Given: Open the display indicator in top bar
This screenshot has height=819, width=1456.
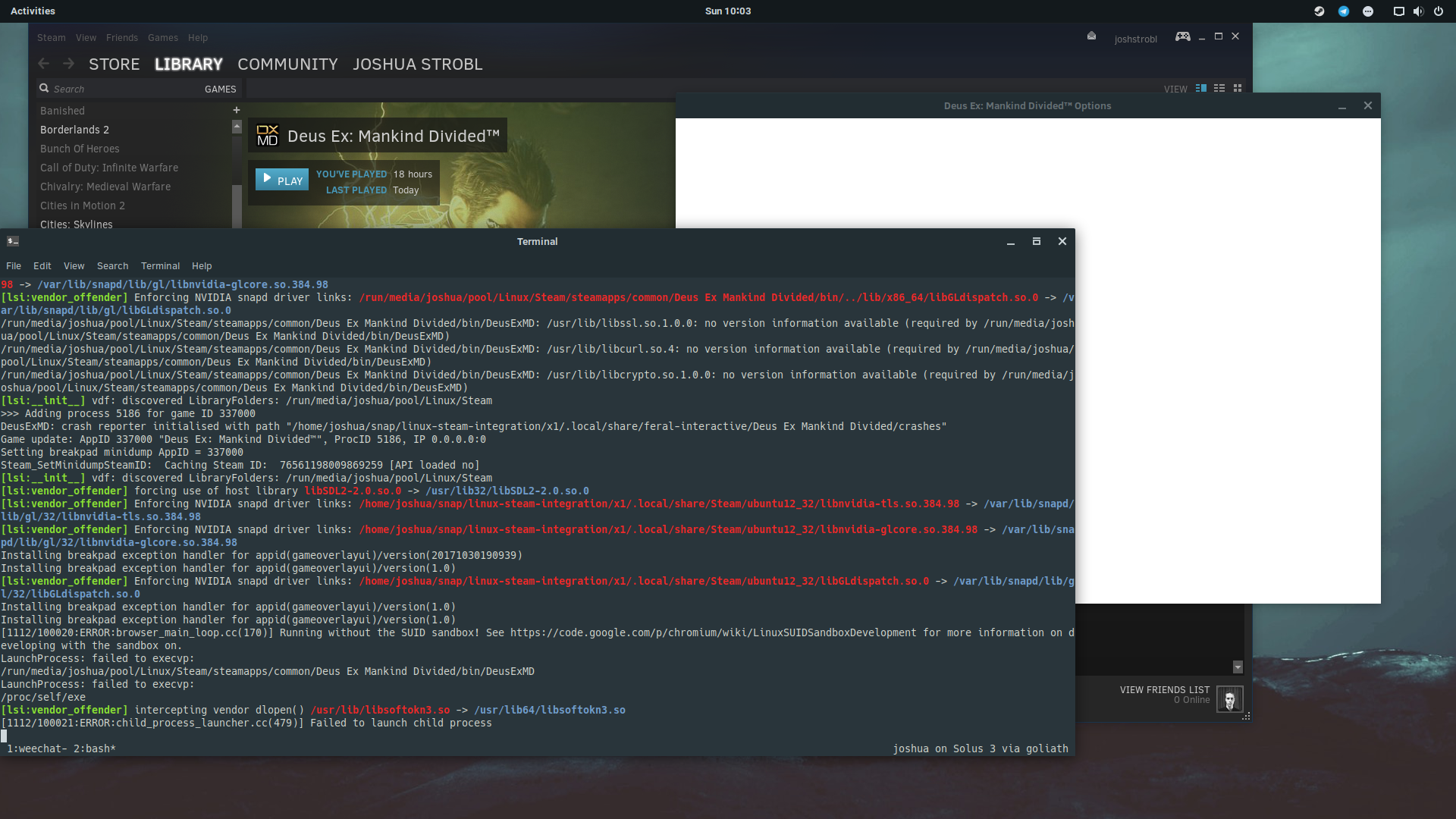Looking at the screenshot, I should pyautogui.click(x=1398, y=11).
